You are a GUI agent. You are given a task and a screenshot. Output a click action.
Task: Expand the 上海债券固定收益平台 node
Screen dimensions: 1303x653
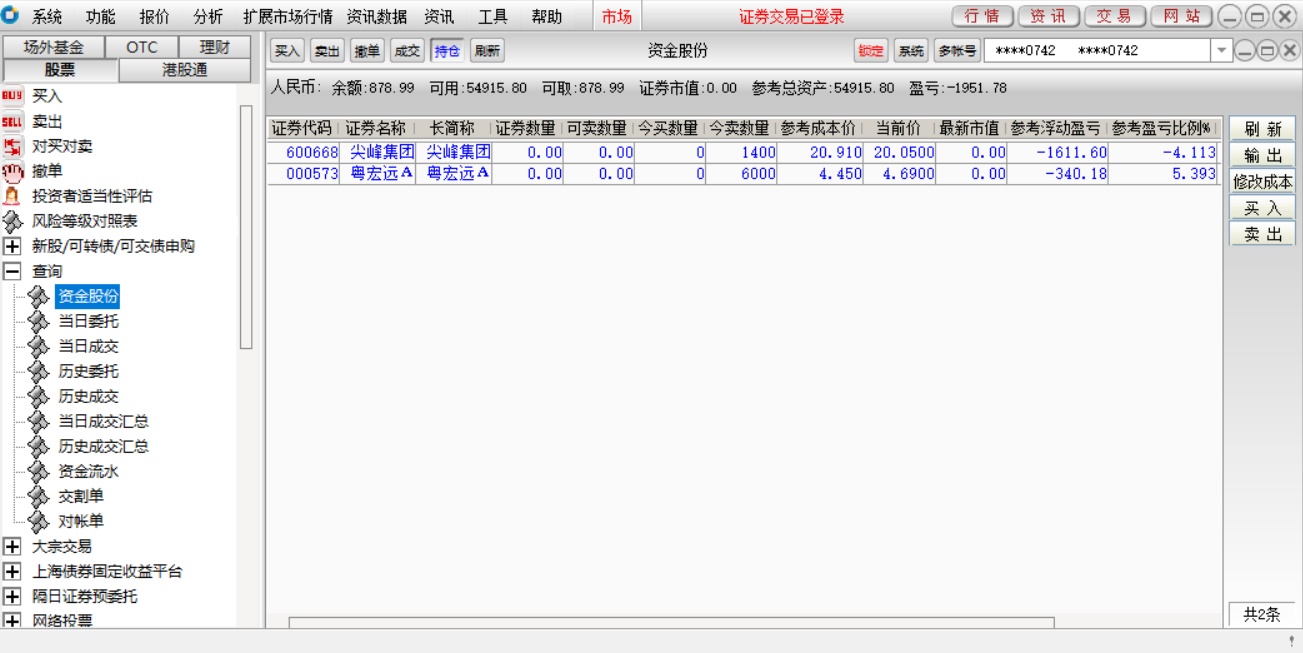(12, 571)
